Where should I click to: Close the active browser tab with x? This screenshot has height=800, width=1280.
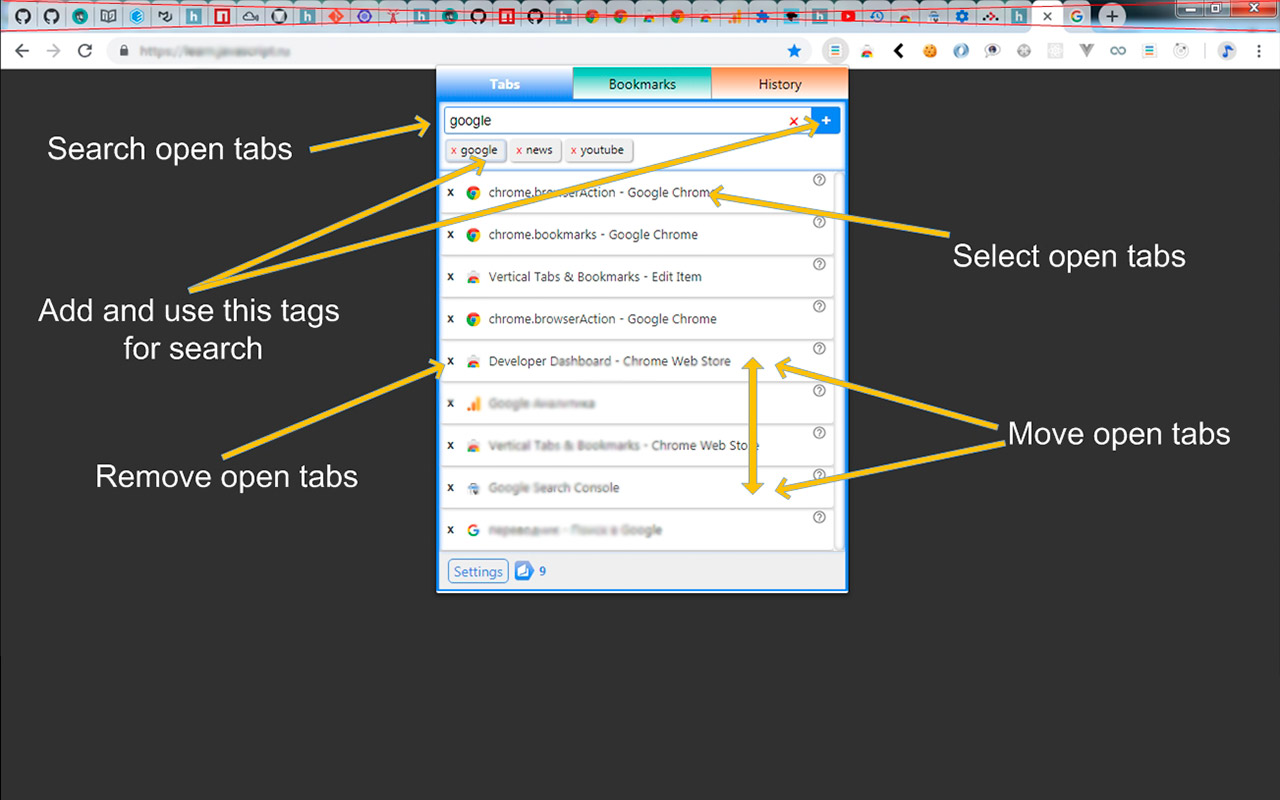point(1047,16)
